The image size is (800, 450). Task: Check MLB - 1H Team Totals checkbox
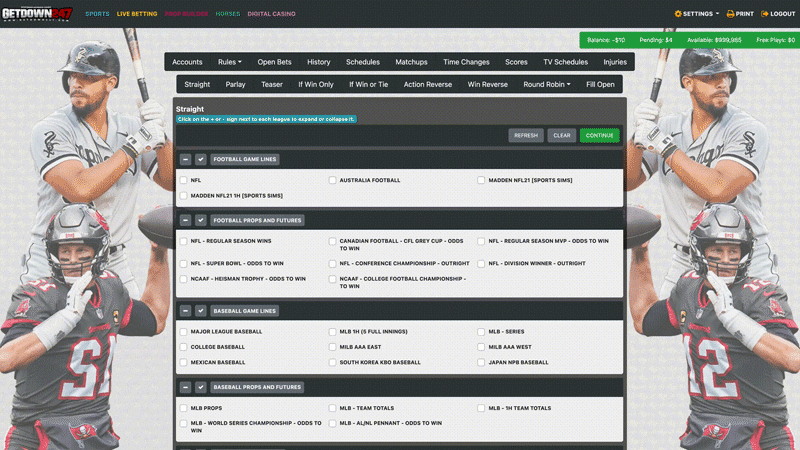tap(481, 408)
